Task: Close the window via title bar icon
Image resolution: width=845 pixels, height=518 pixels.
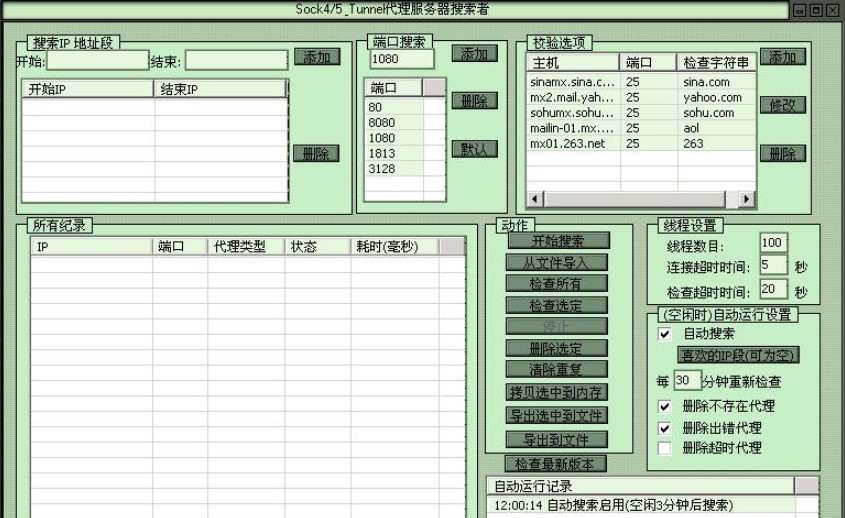Action: pos(833,10)
